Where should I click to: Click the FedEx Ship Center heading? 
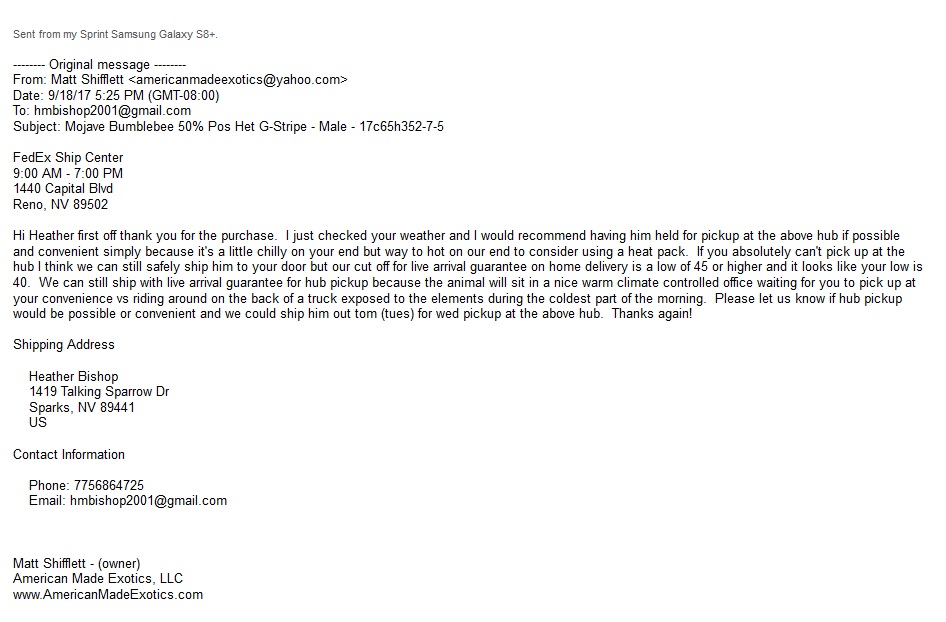pos(68,157)
